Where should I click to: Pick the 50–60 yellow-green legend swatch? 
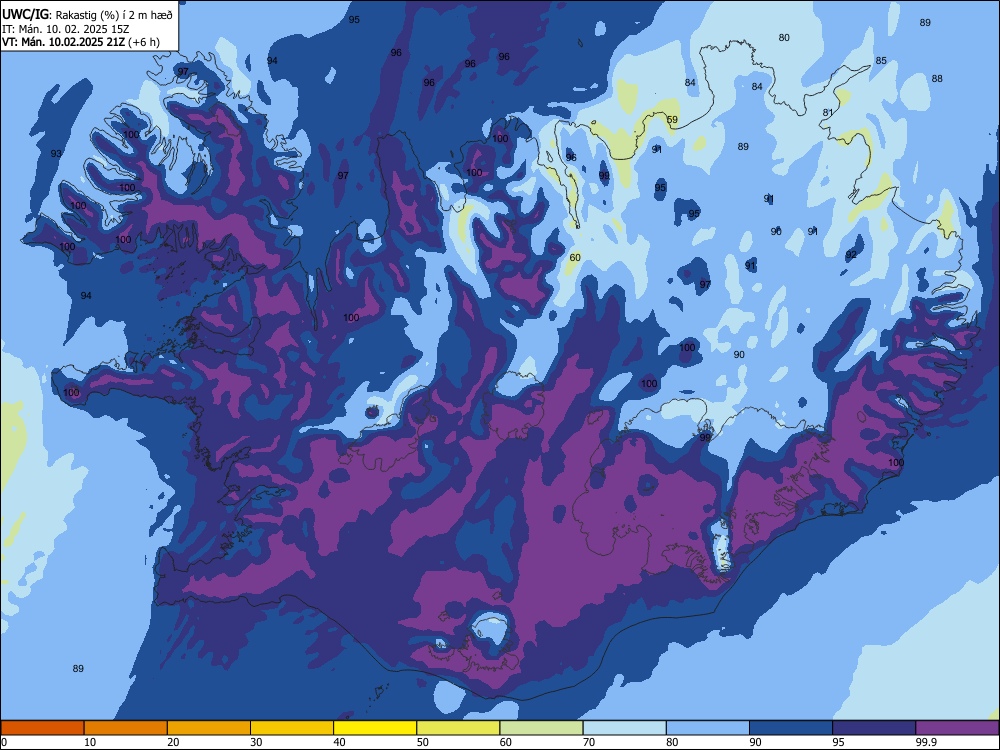458,728
